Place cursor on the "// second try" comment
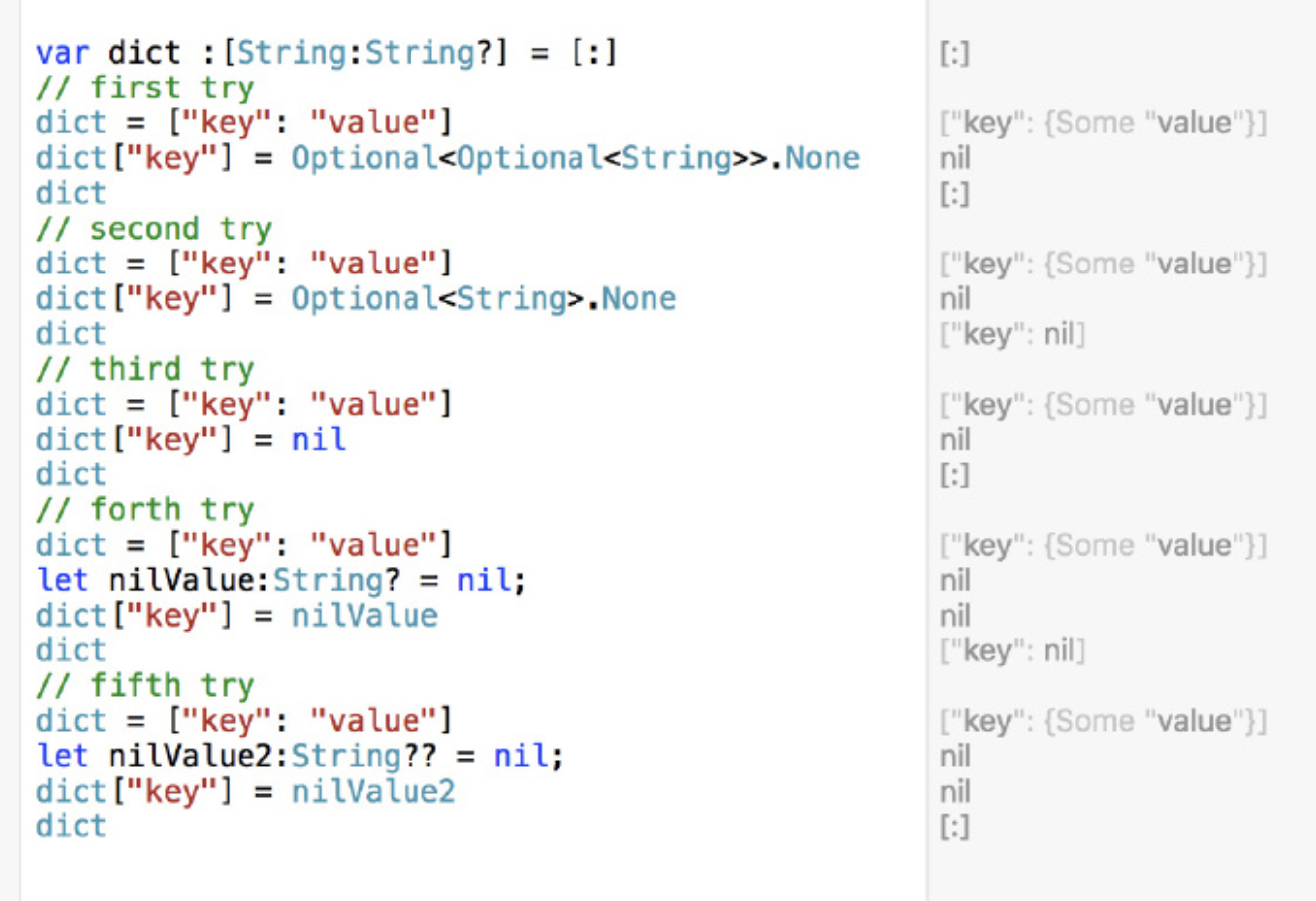The height and width of the screenshot is (901, 1316). pos(154,229)
